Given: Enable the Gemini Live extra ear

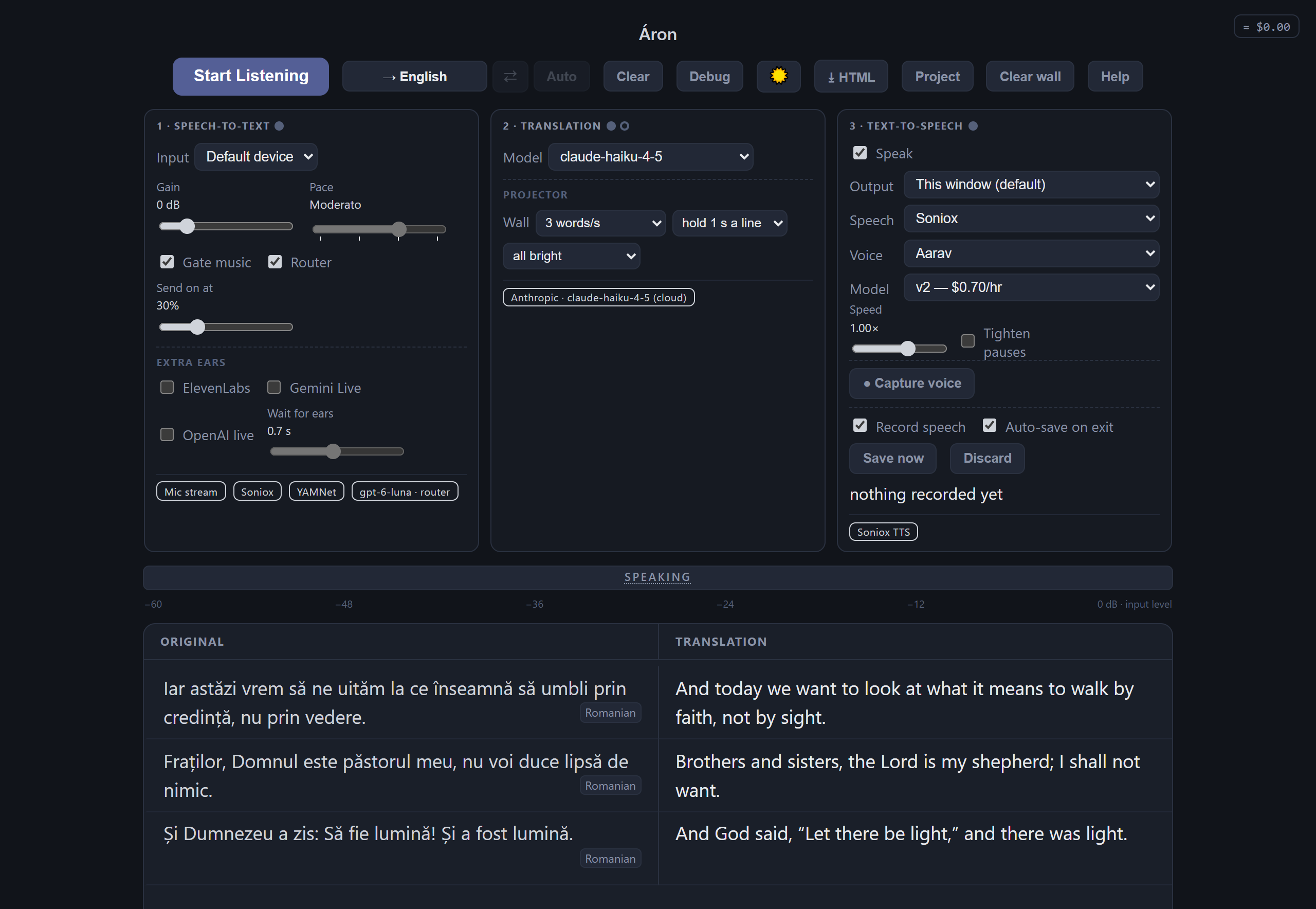Looking at the screenshot, I should 274,387.
